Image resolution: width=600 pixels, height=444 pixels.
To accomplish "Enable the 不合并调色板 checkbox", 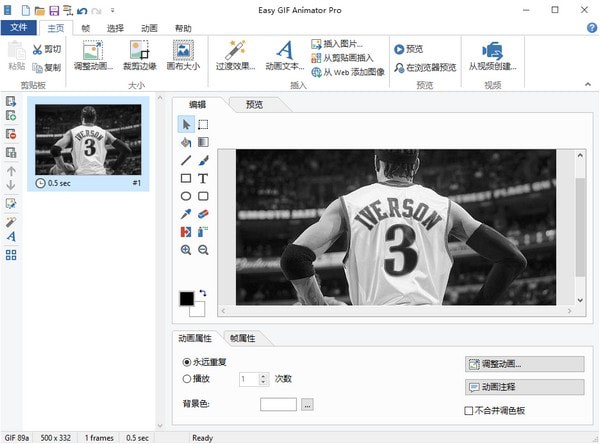I will (470, 410).
